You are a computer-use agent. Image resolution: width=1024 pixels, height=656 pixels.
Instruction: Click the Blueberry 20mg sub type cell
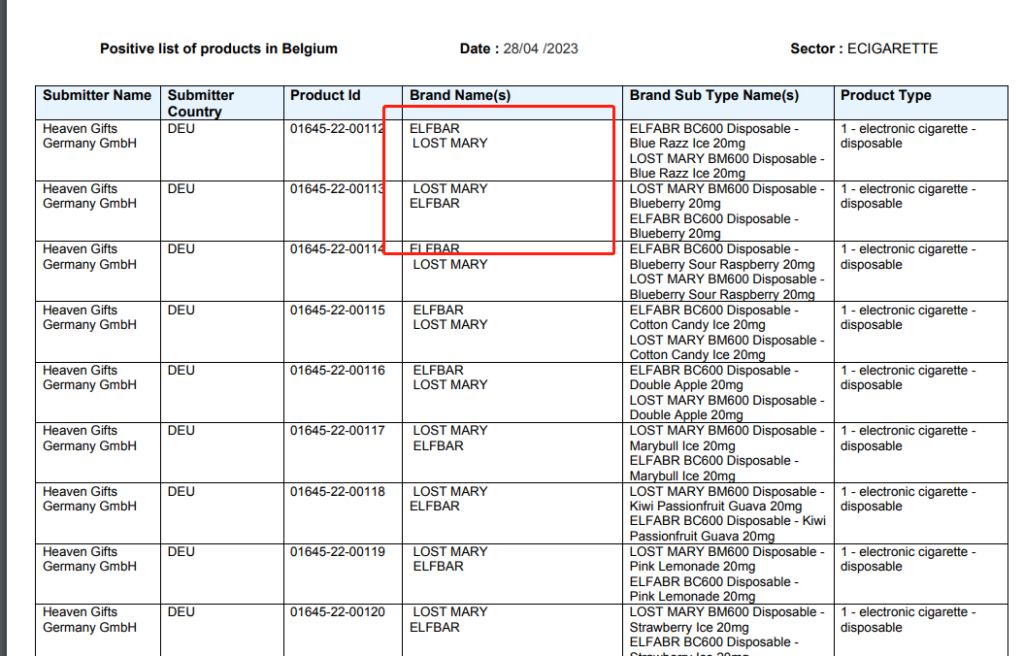[x=727, y=211]
